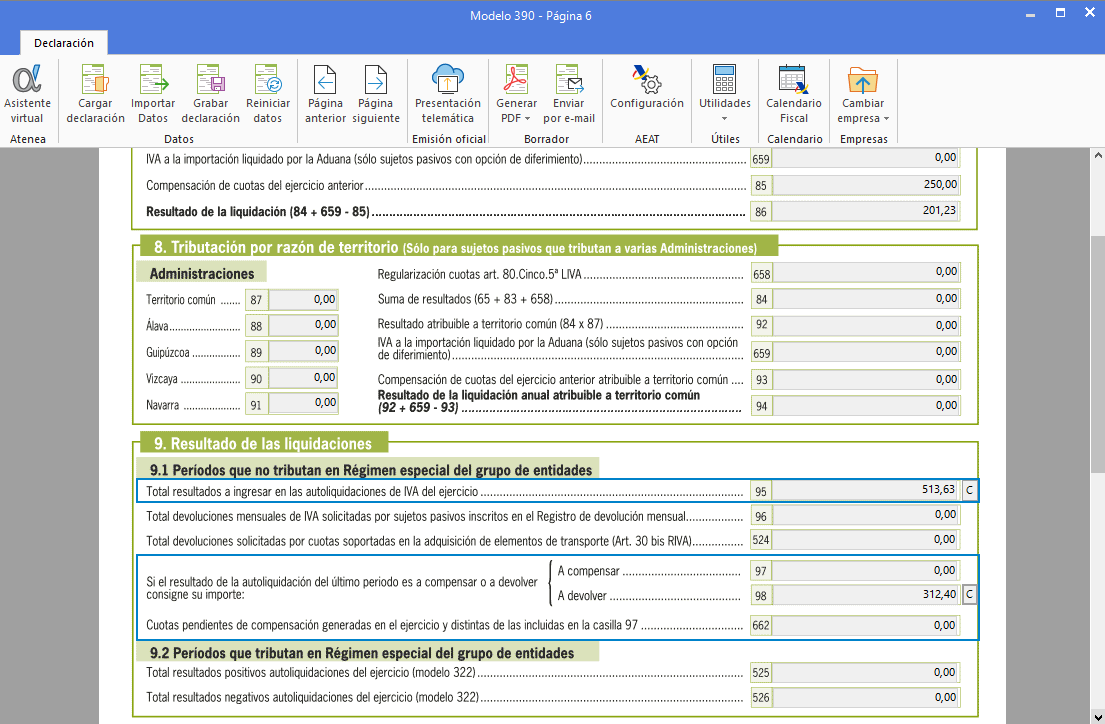Open Calendario Fiscal

point(794,94)
